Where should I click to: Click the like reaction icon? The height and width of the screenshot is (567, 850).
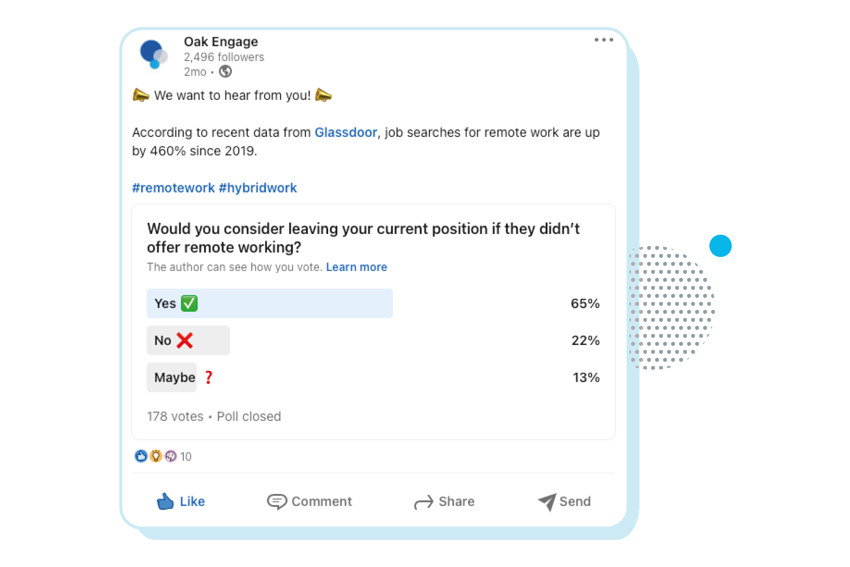click(141, 456)
